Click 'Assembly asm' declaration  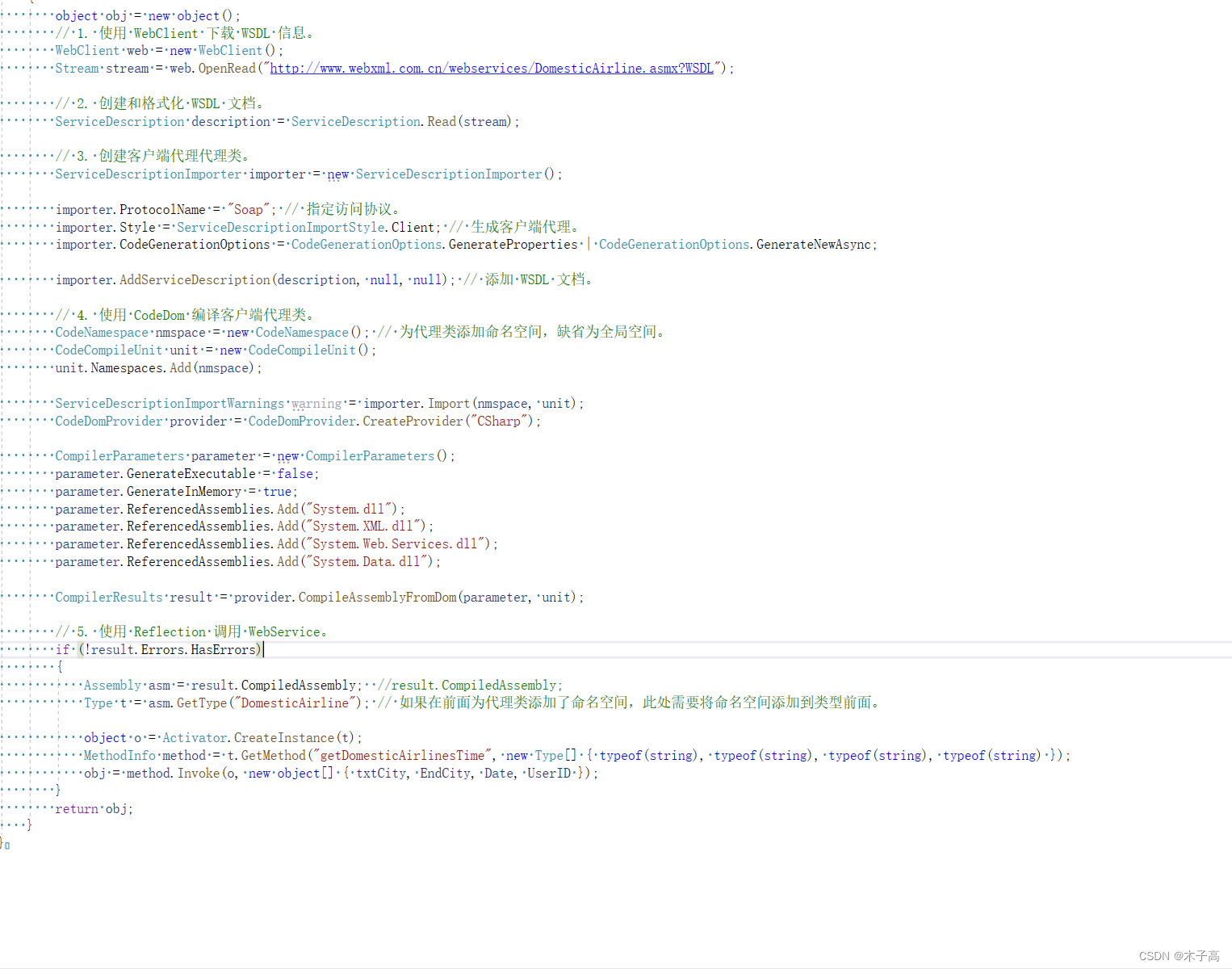click(x=128, y=686)
